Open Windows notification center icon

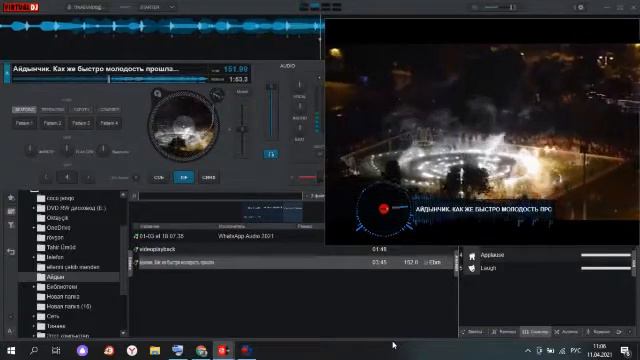pos(625,351)
